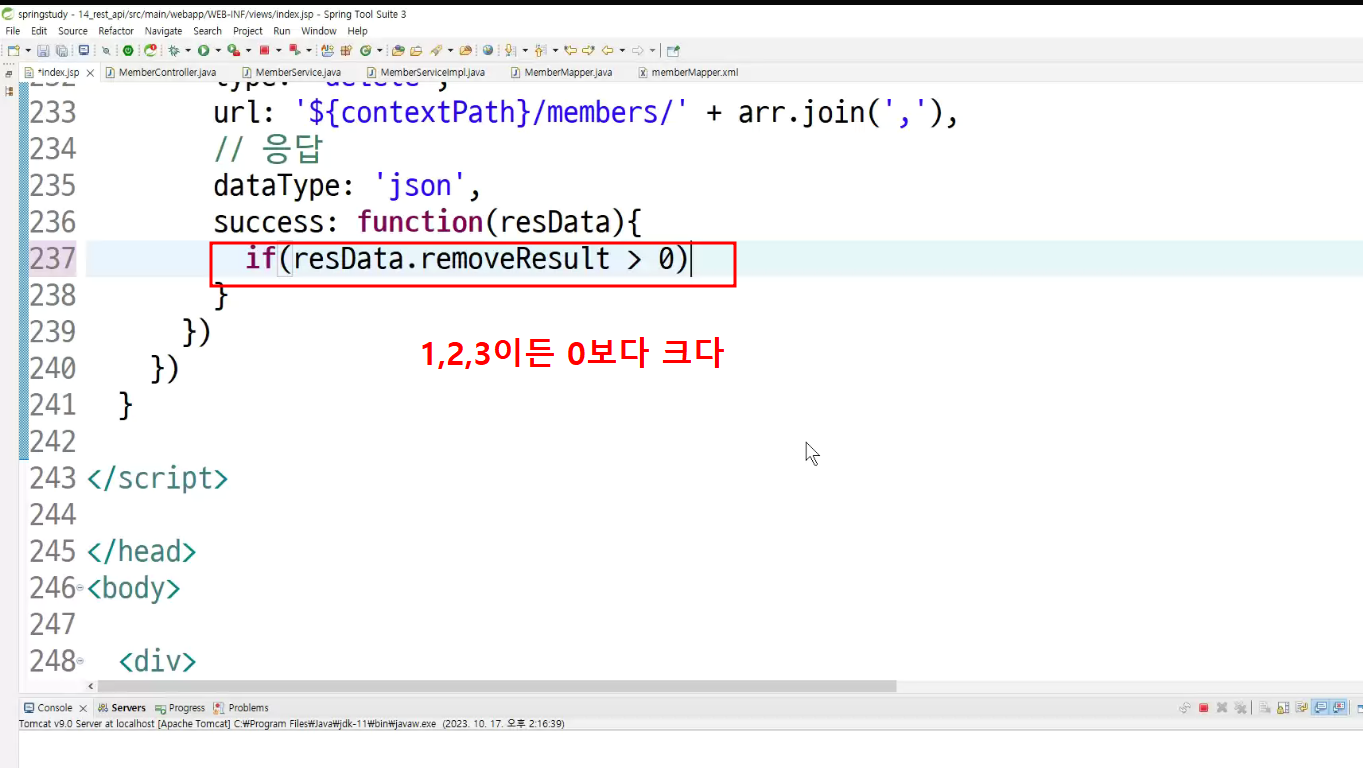Open the Run menu
Viewport: 1363px width, 768px height.
point(282,31)
